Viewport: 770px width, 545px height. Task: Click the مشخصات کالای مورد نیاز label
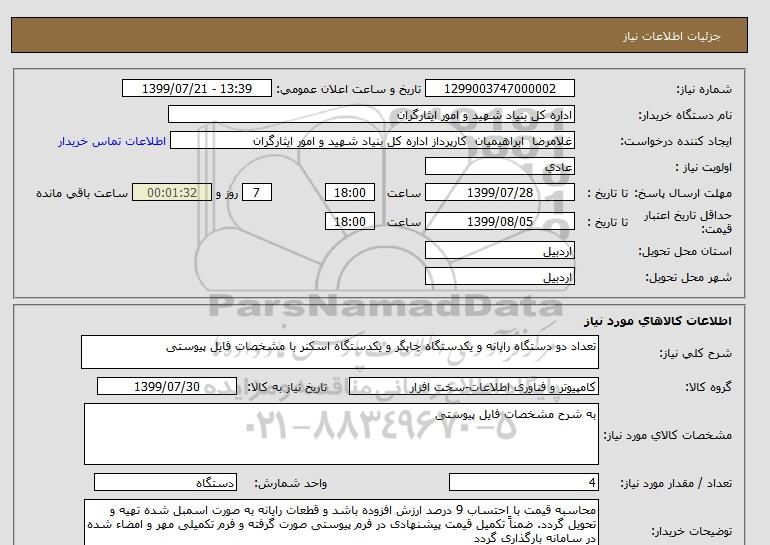668,435
